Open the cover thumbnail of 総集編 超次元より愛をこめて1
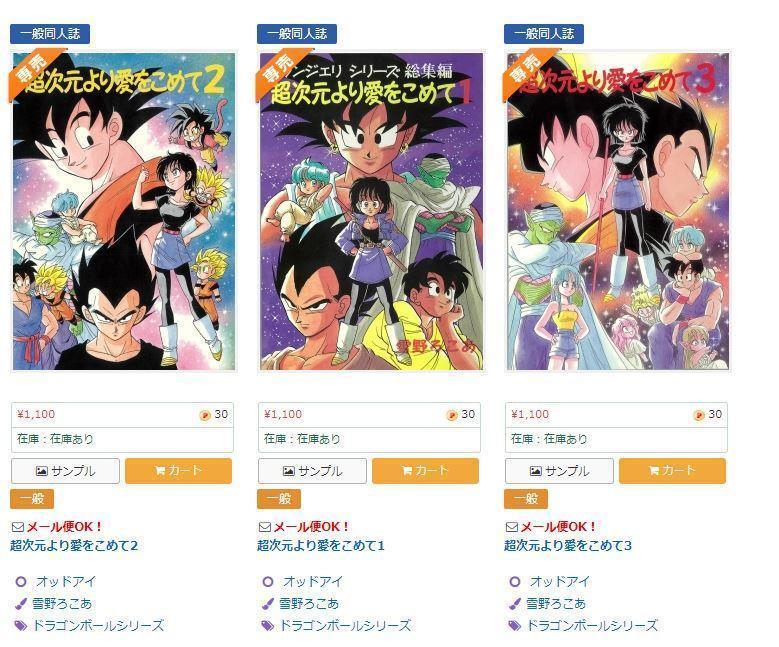Screen dimensions: 779x647 point(371,211)
